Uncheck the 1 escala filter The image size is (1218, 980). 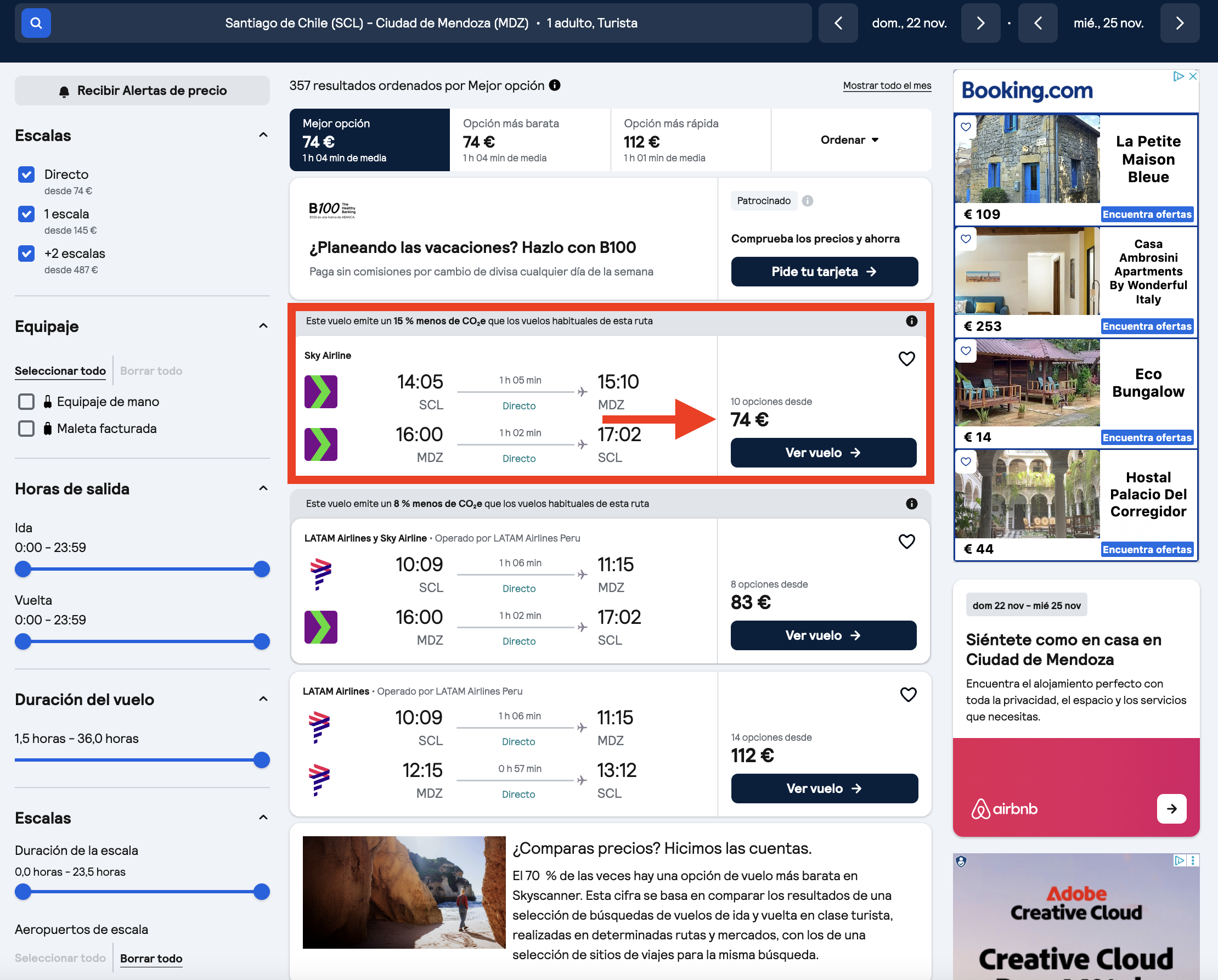(x=26, y=214)
